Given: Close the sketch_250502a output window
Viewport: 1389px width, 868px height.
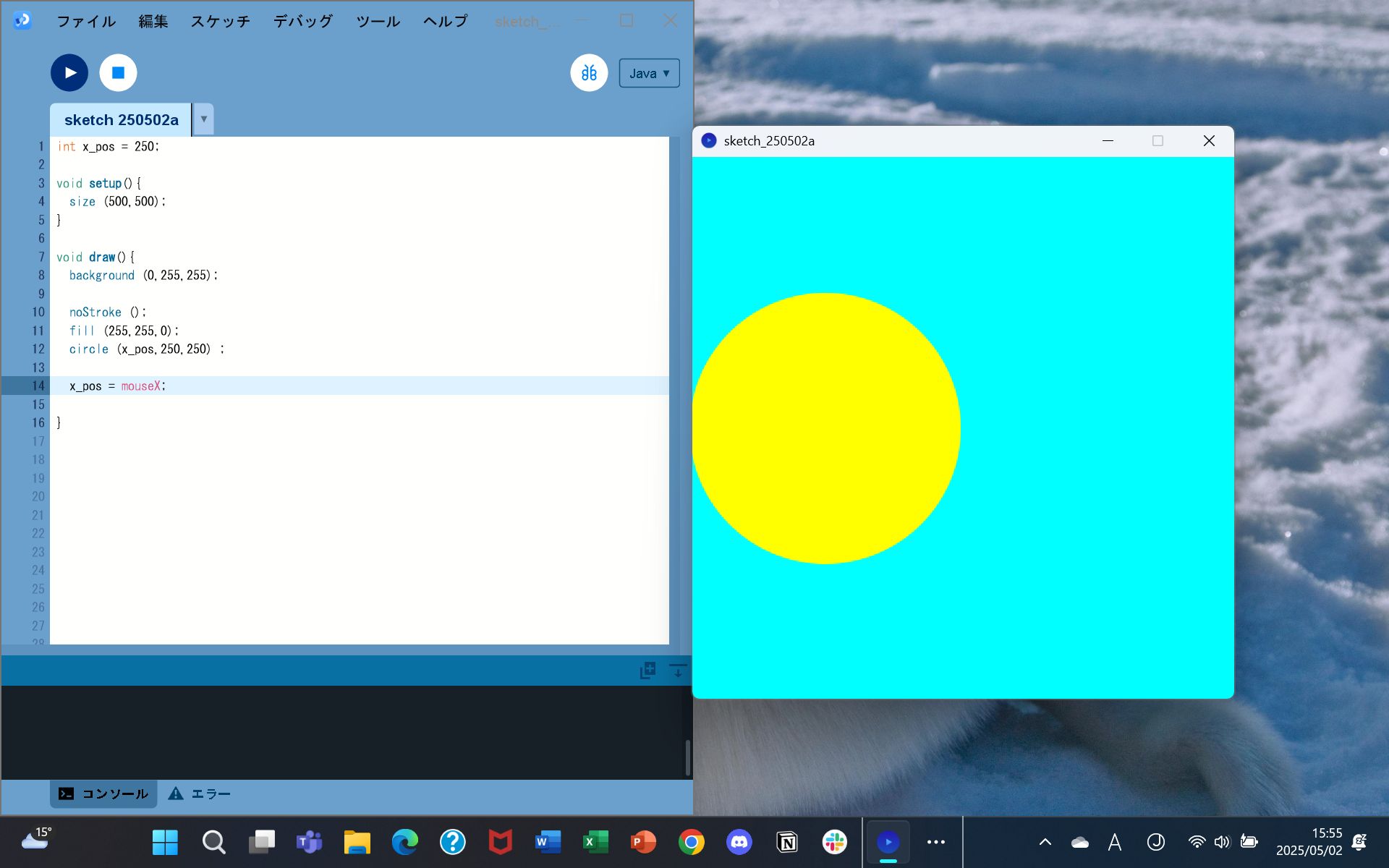Looking at the screenshot, I should tap(1209, 140).
